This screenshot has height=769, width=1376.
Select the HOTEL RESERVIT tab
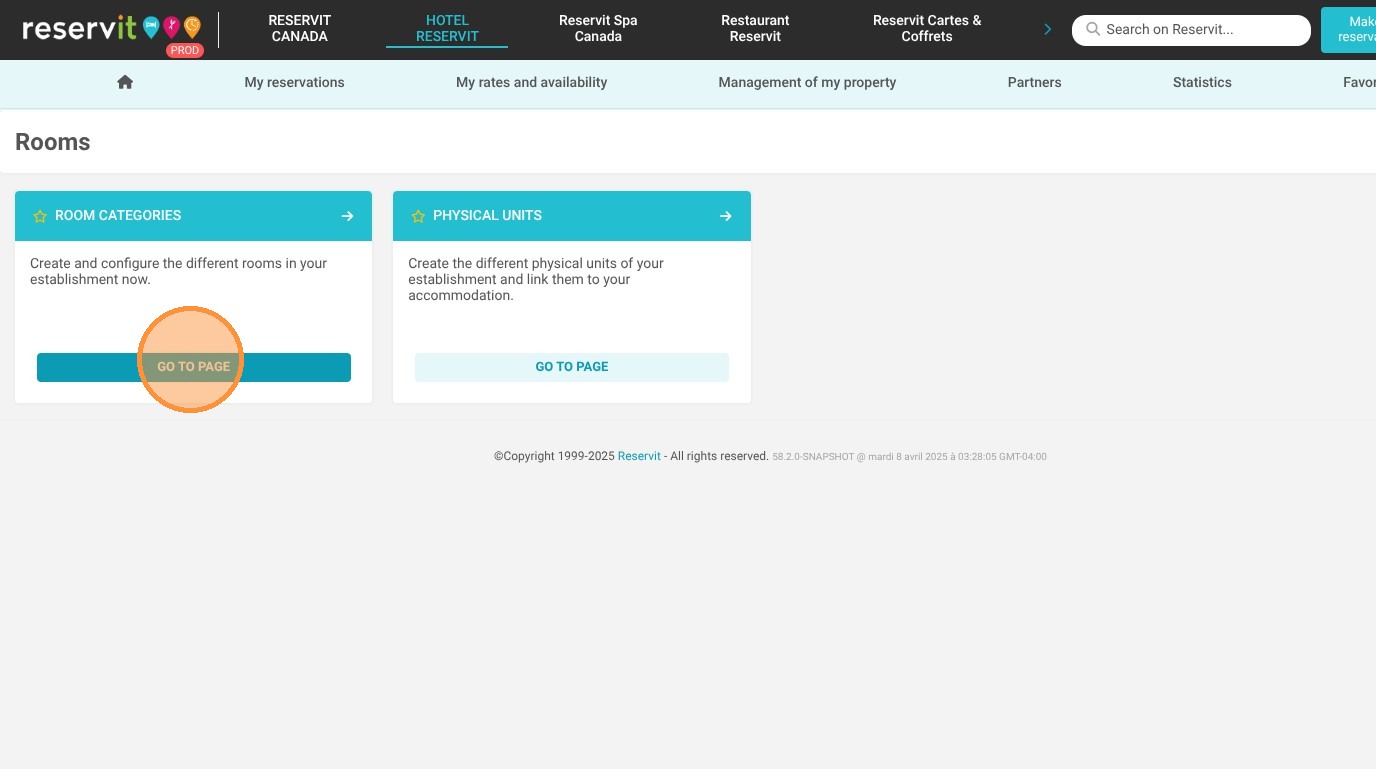(x=447, y=28)
